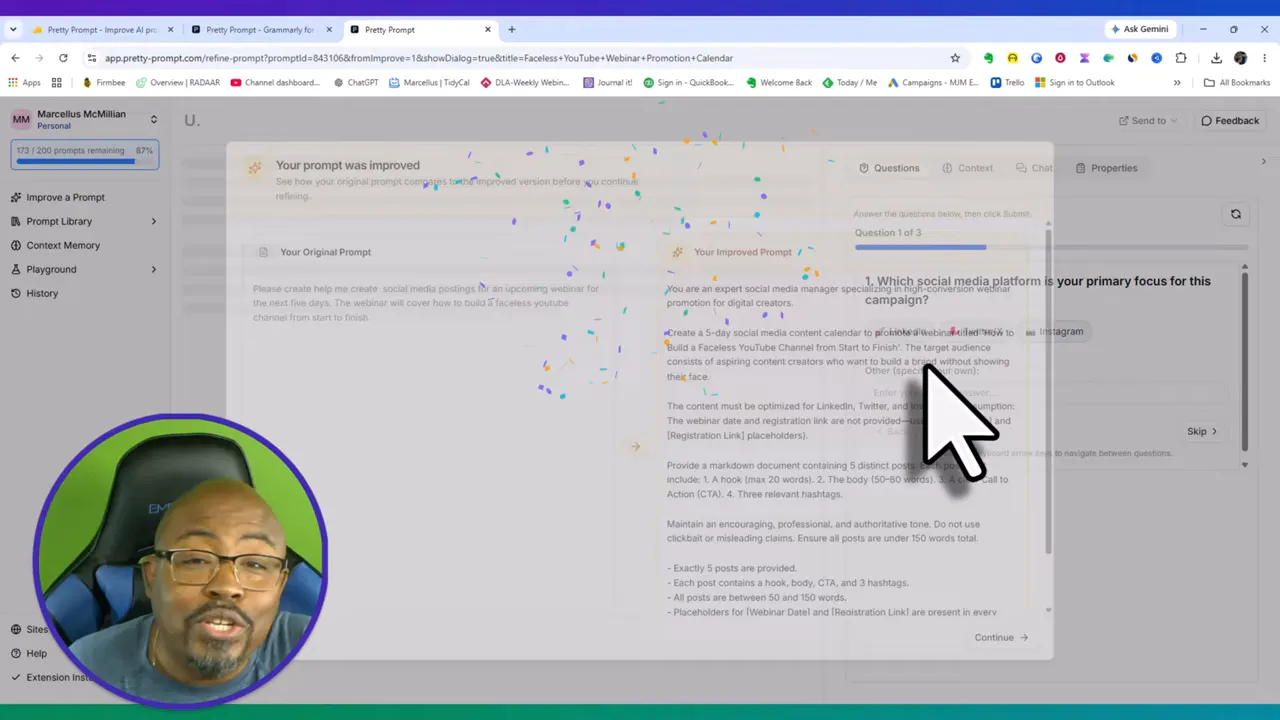Open the ChatGPT bookmark
The height and width of the screenshot is (720, 1280).
click(356, 83)
